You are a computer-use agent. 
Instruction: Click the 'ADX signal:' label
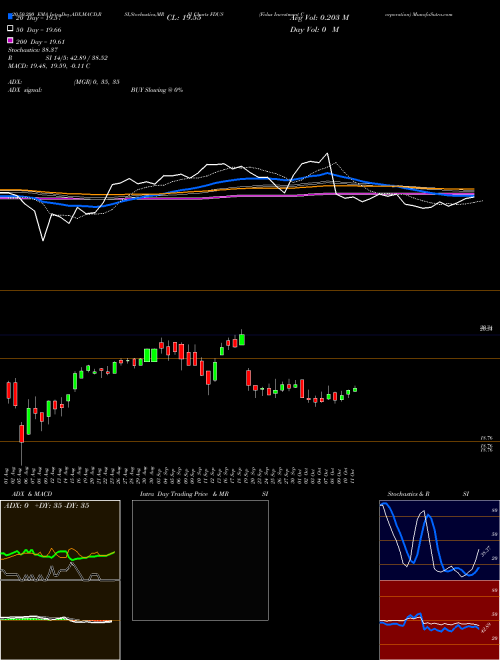pos(25,90)
